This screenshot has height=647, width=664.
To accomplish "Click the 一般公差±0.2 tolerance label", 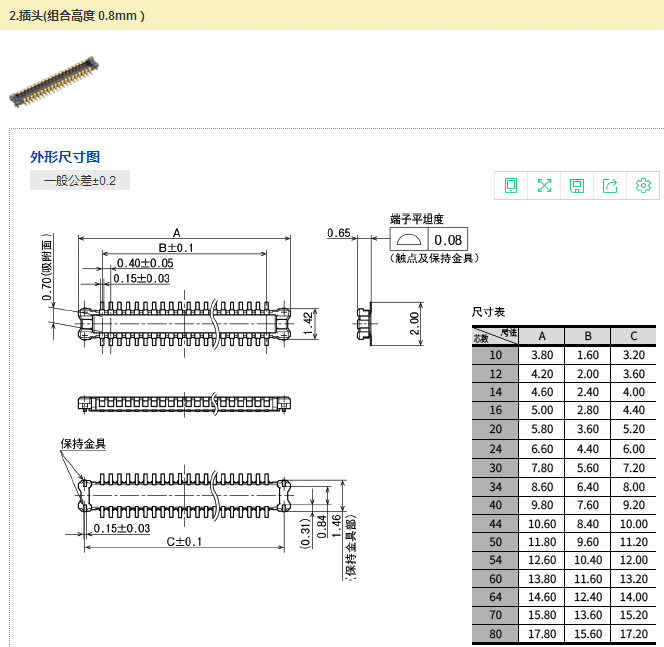I will [80, 181].
